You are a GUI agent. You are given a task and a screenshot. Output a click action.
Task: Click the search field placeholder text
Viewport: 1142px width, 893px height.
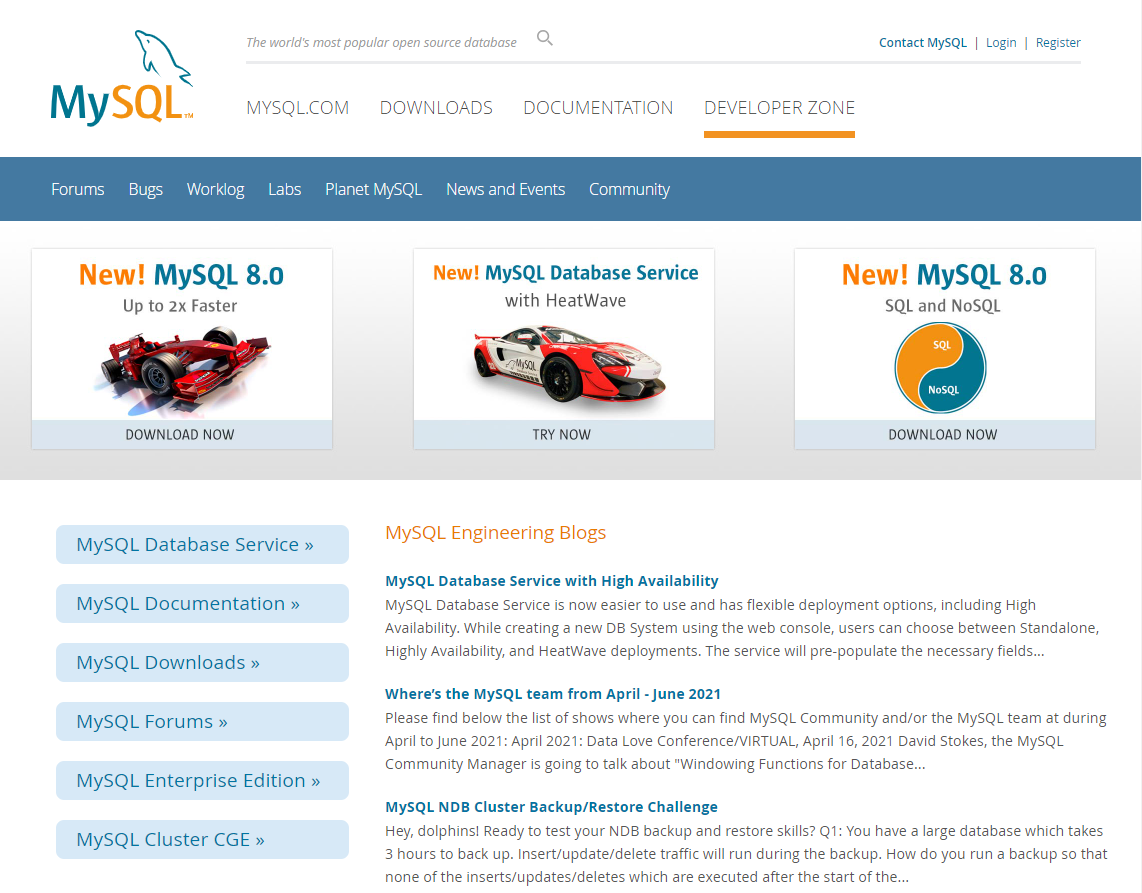coord(381,42)
